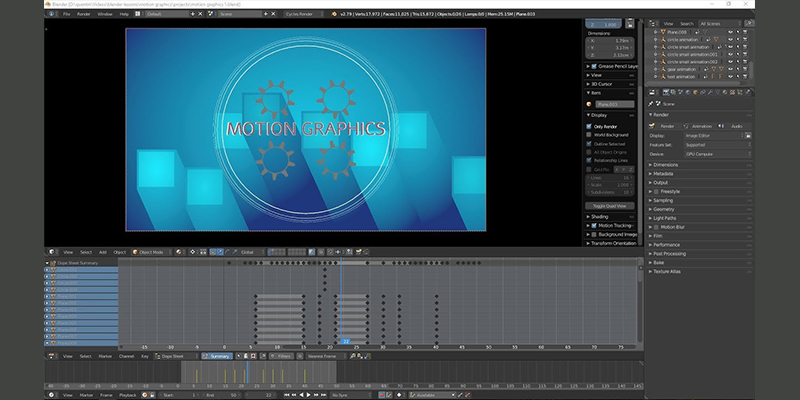Open Texture properties tab icon
Screen dimensions: 800x400
pyautogui.click(x=732, y=92)
